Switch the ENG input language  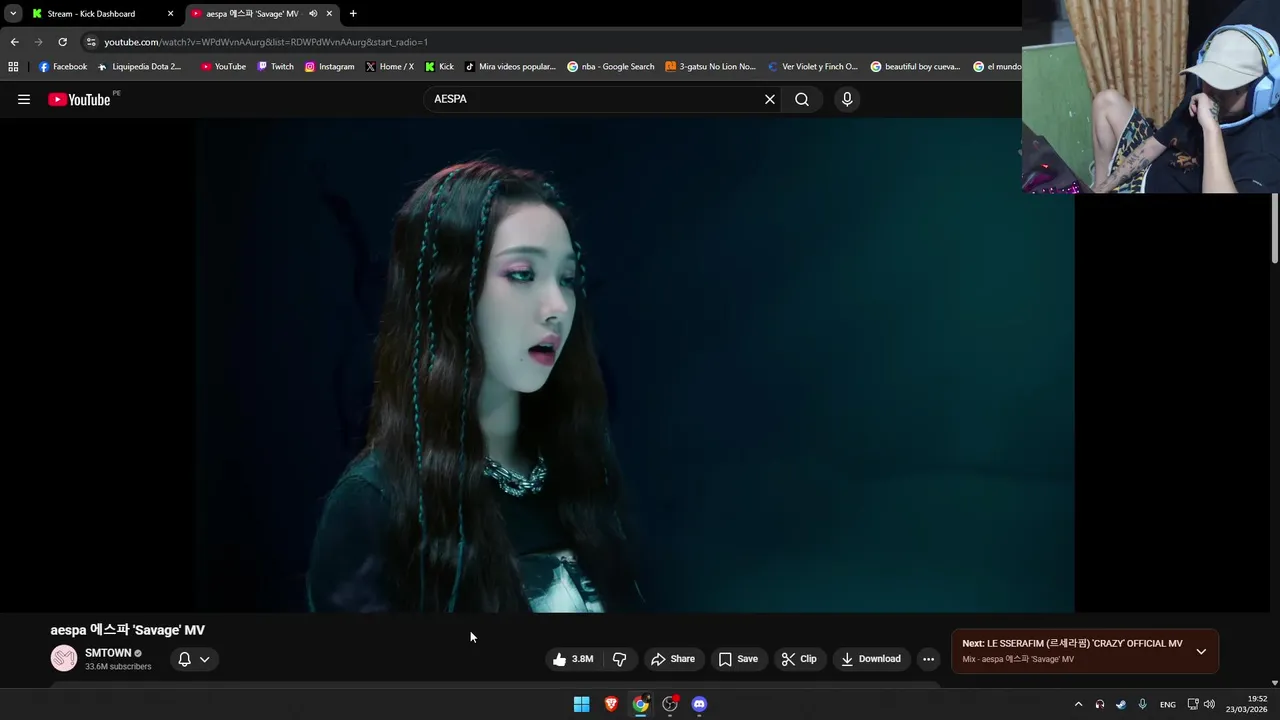click(1167, 705)
